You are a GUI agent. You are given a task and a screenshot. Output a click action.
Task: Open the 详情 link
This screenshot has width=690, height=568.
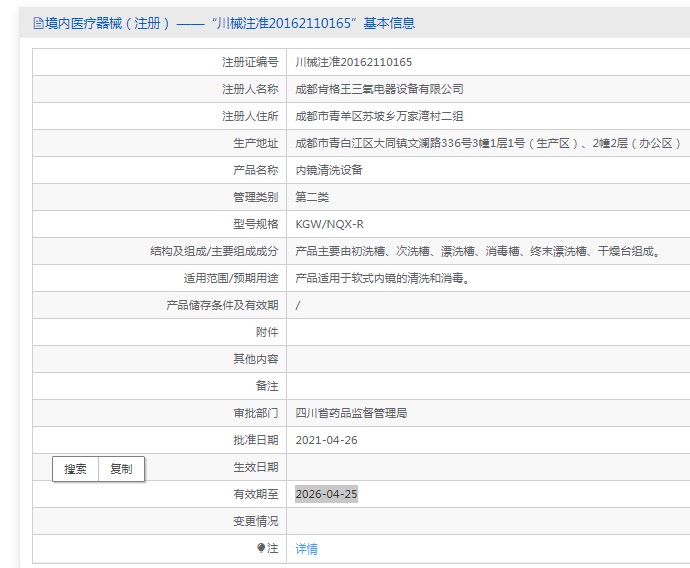tap(306, 549)
